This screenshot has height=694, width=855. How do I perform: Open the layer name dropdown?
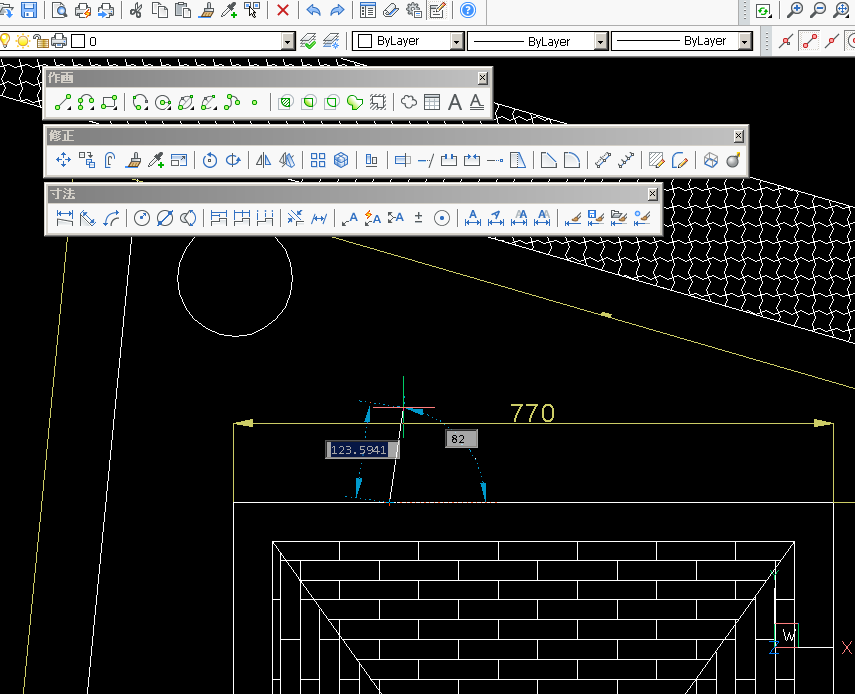click(288, 42)
